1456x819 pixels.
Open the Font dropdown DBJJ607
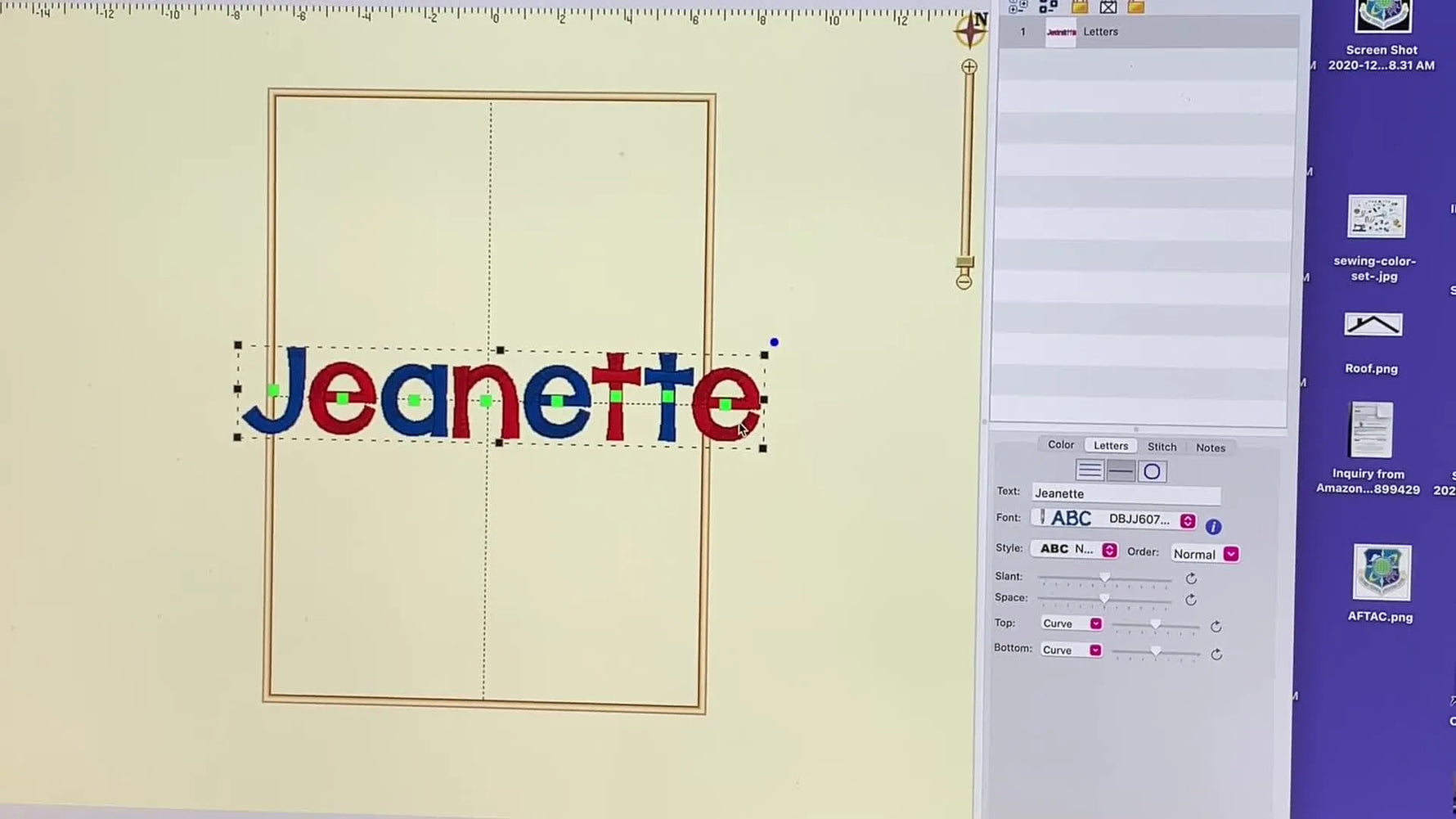tap(1114, 519)
